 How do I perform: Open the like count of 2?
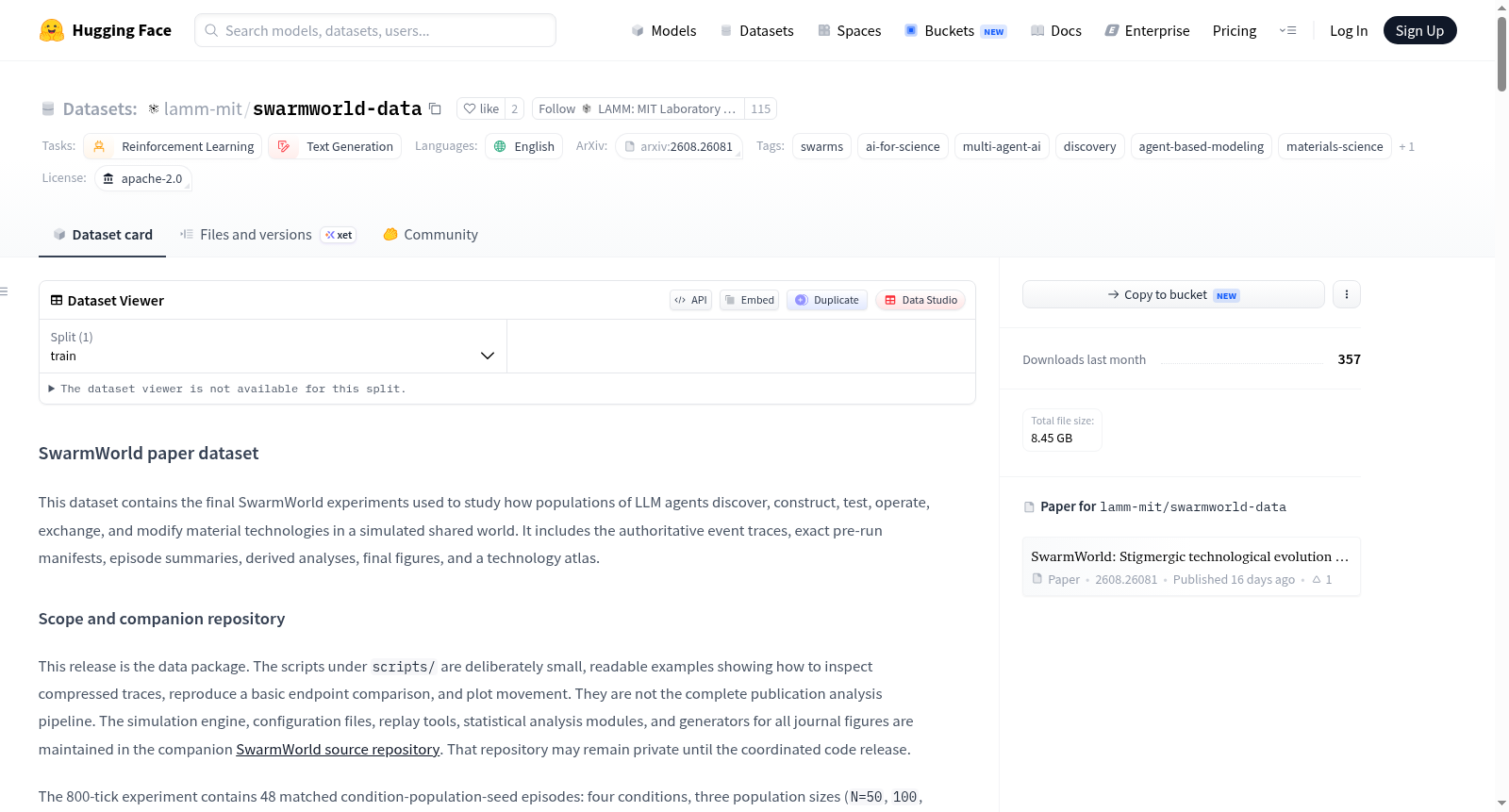click(x=514, y=108)
